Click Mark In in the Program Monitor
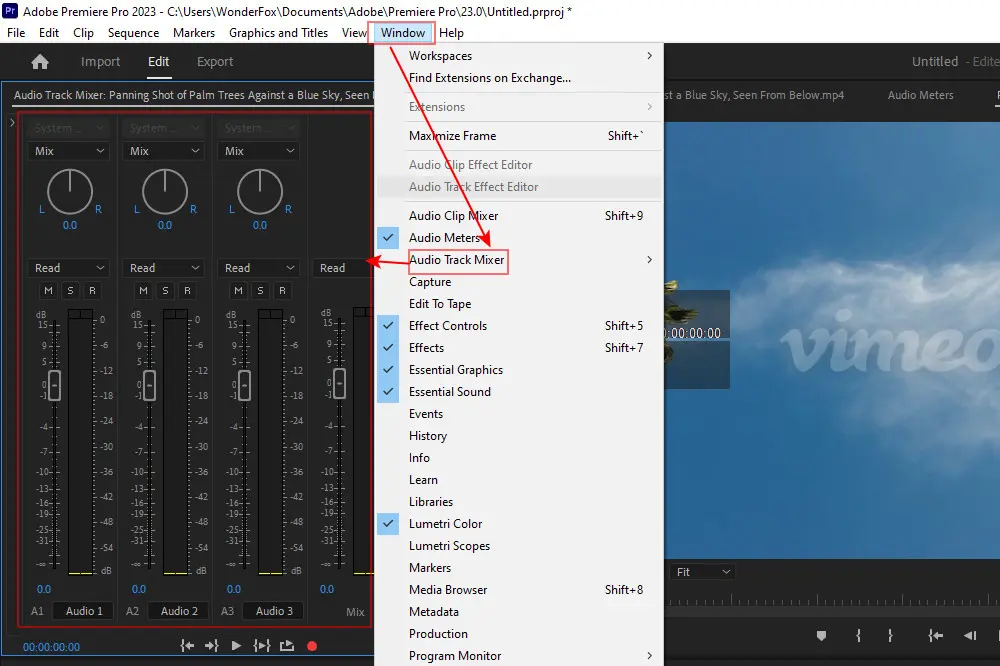1000x666 pixels. point(858,635)
